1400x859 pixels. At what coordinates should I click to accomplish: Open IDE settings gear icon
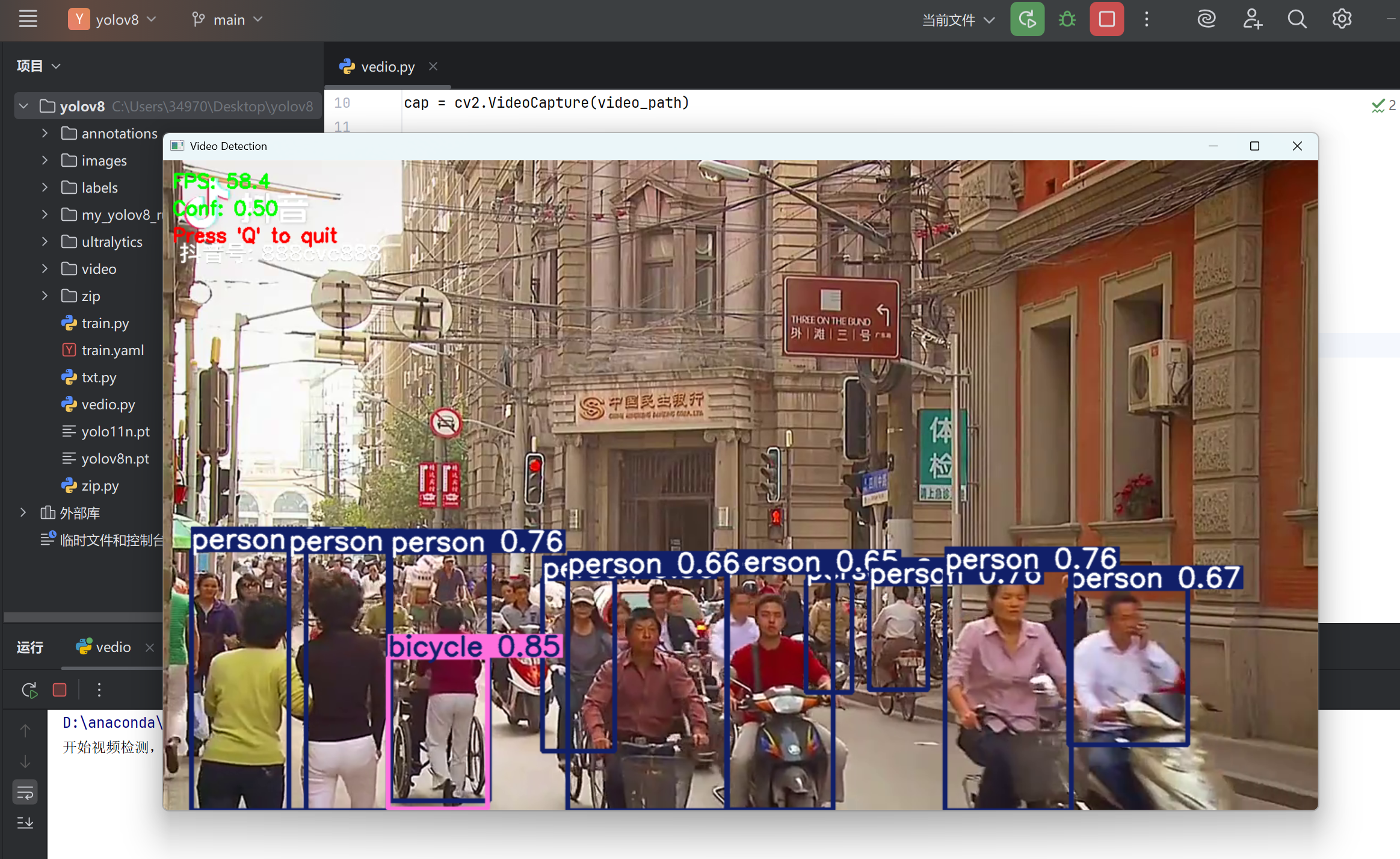tap(1342, 19)
